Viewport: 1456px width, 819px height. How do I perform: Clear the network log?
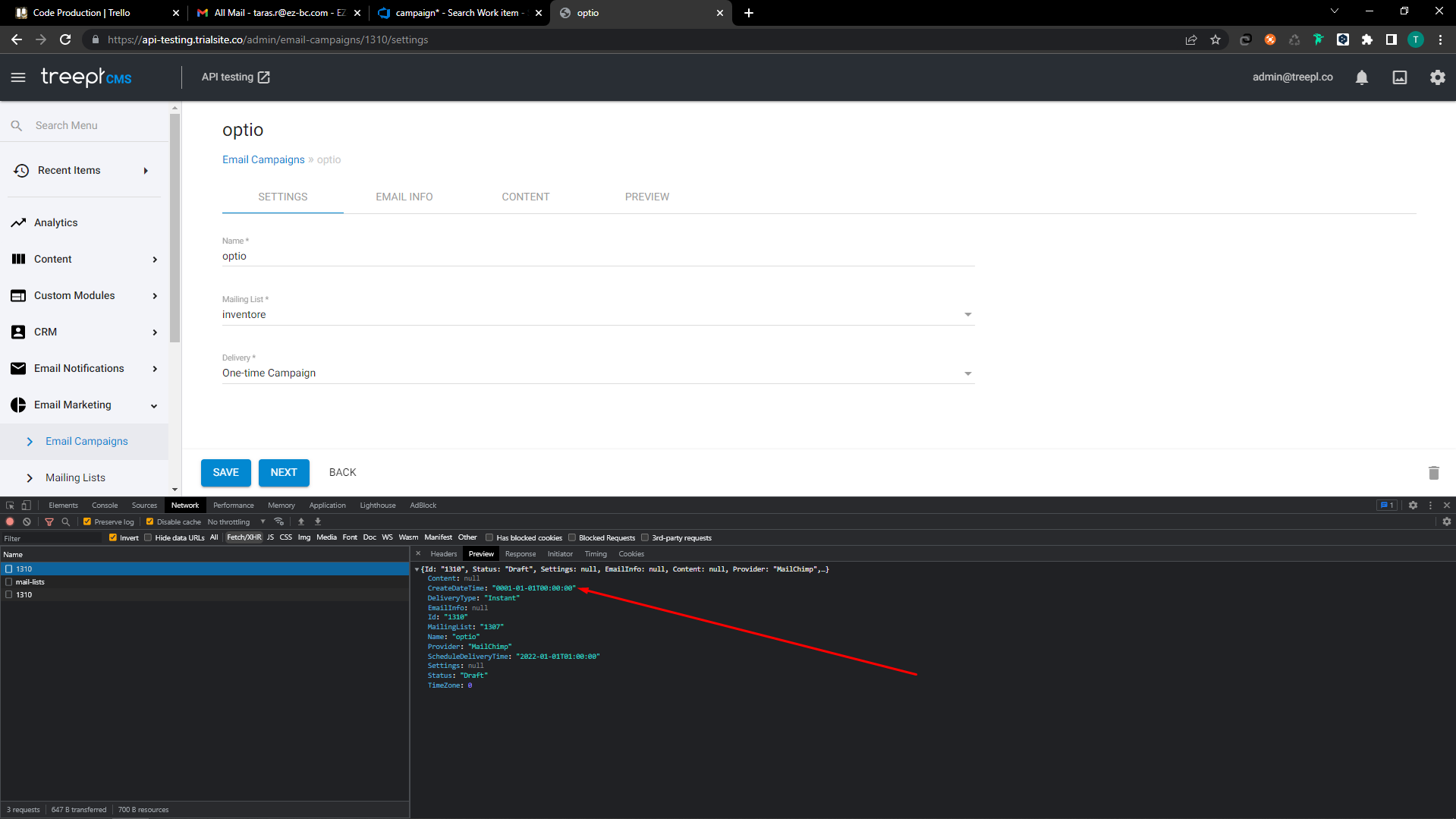tap(27, 522)
